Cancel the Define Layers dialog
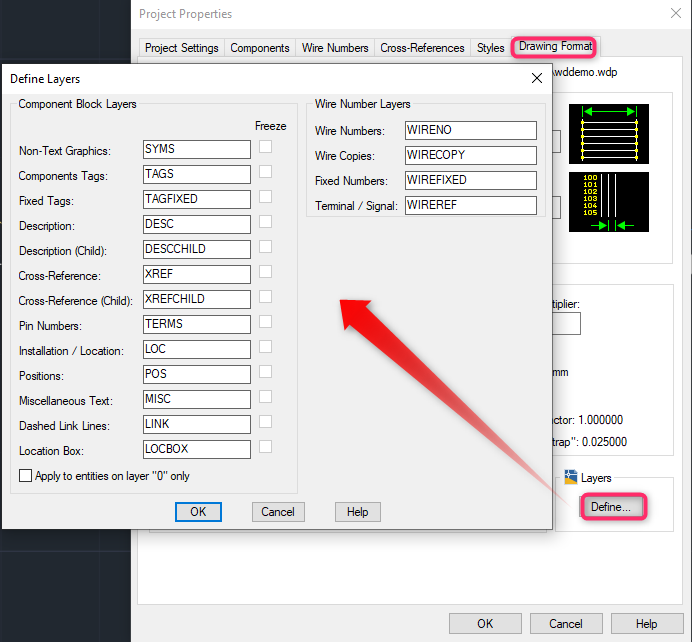 pyautogui.click(x=278, y=512)
